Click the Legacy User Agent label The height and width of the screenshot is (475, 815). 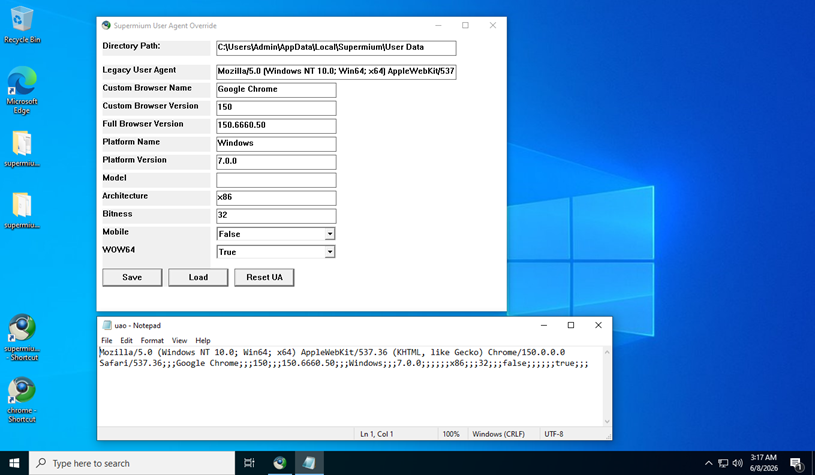139,70
